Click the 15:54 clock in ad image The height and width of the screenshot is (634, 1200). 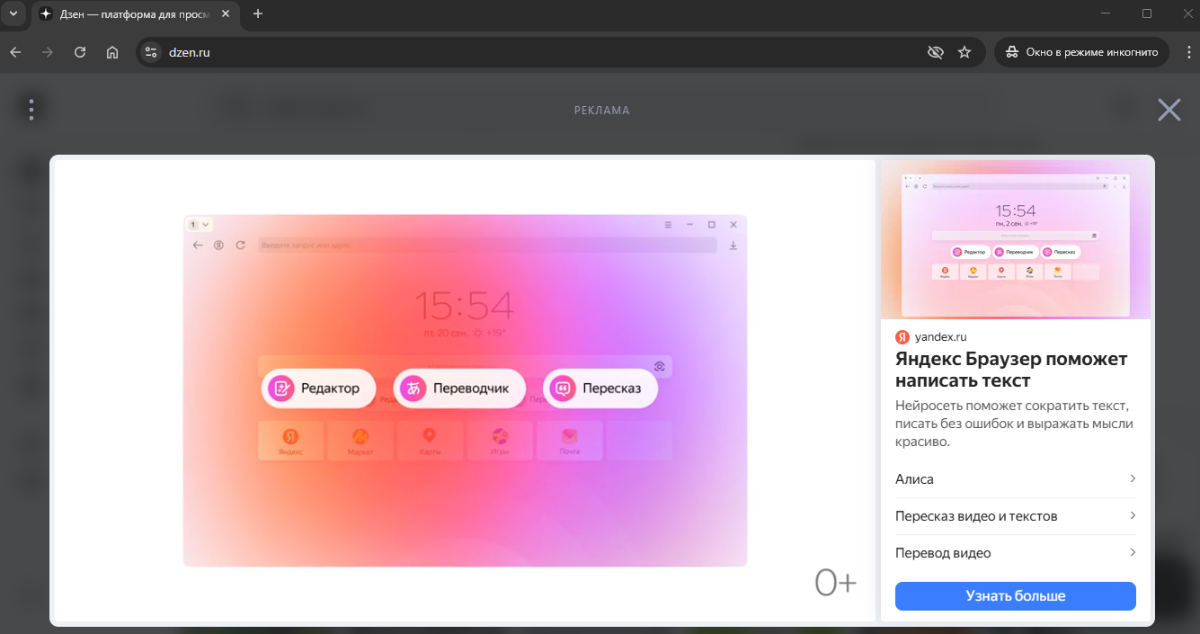point(464,304)
